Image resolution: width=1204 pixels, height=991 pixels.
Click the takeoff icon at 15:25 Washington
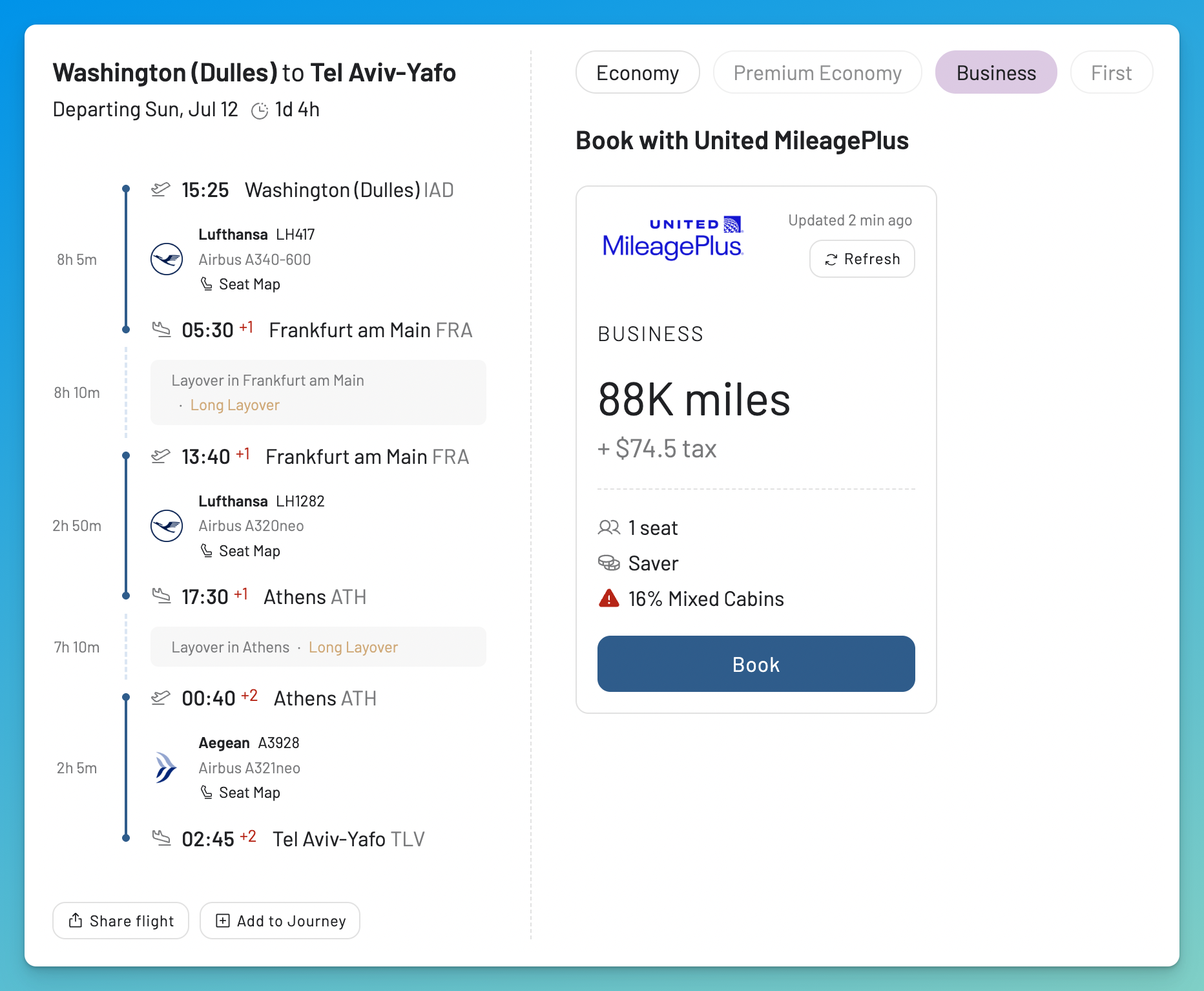[x=161, y=189]
